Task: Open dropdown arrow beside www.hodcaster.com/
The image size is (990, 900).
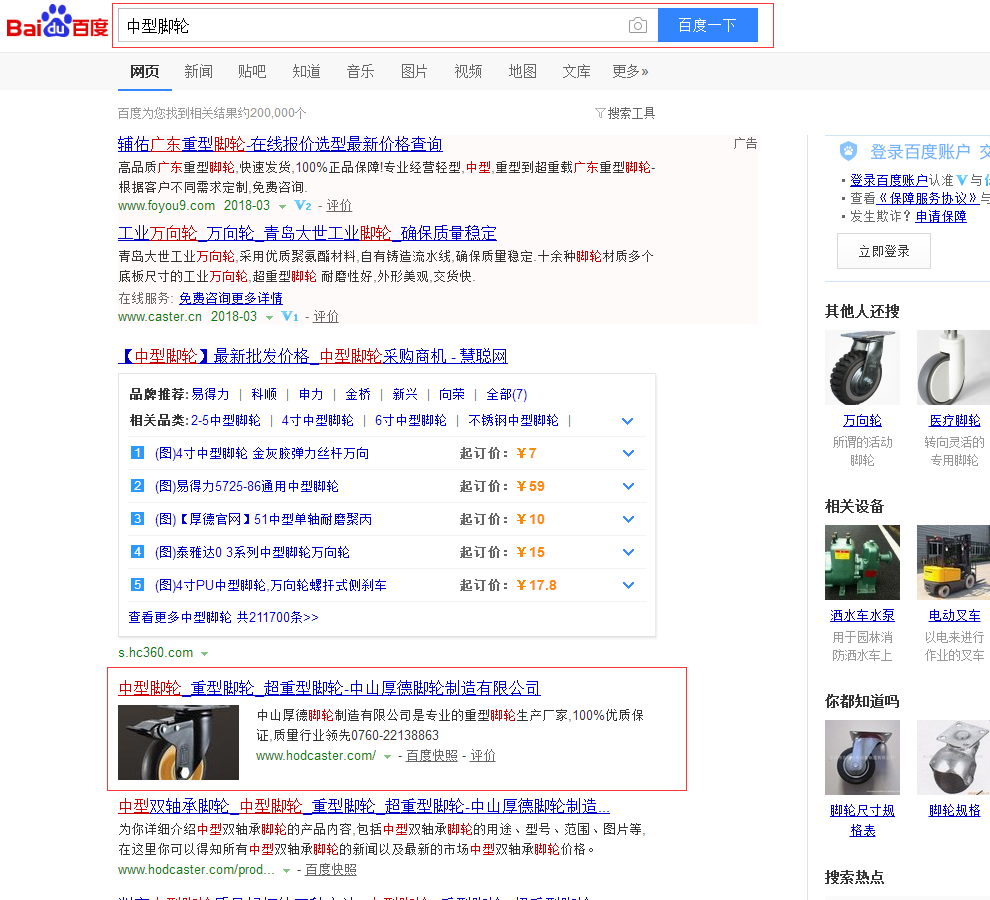Action: click(388, 757)
